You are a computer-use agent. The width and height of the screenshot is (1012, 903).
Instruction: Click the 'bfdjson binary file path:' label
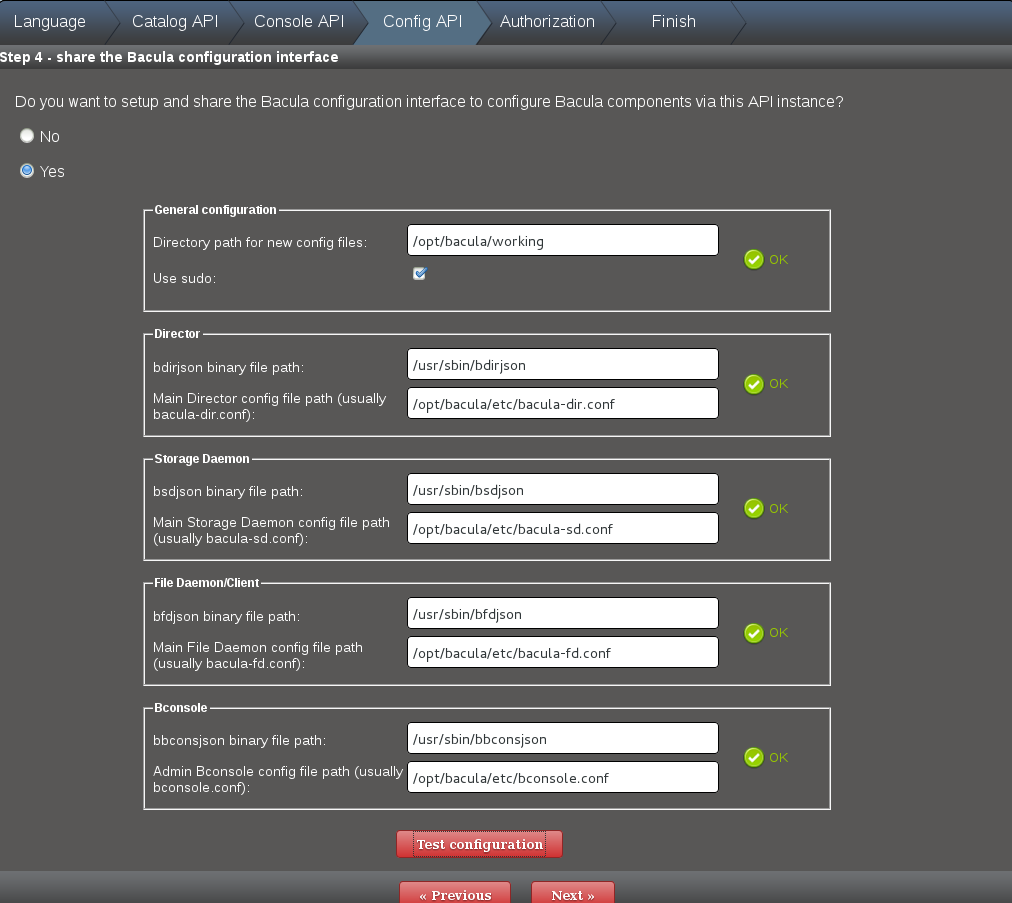point(227,616)
